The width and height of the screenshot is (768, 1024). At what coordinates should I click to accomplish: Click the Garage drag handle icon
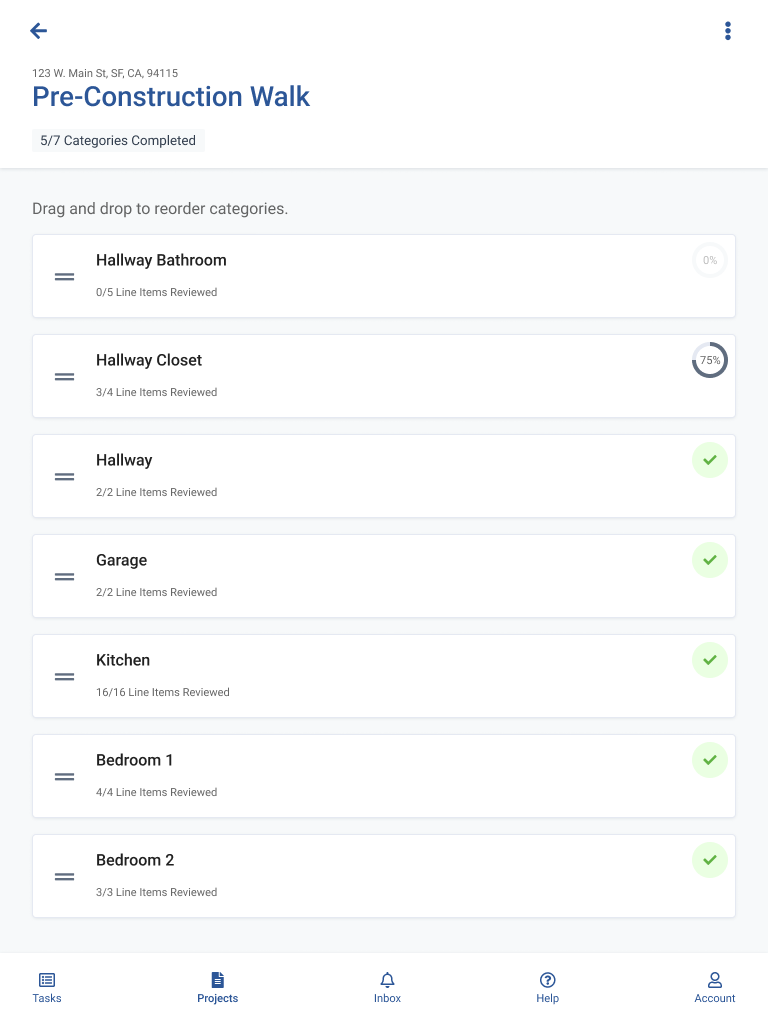click(64, 576)
